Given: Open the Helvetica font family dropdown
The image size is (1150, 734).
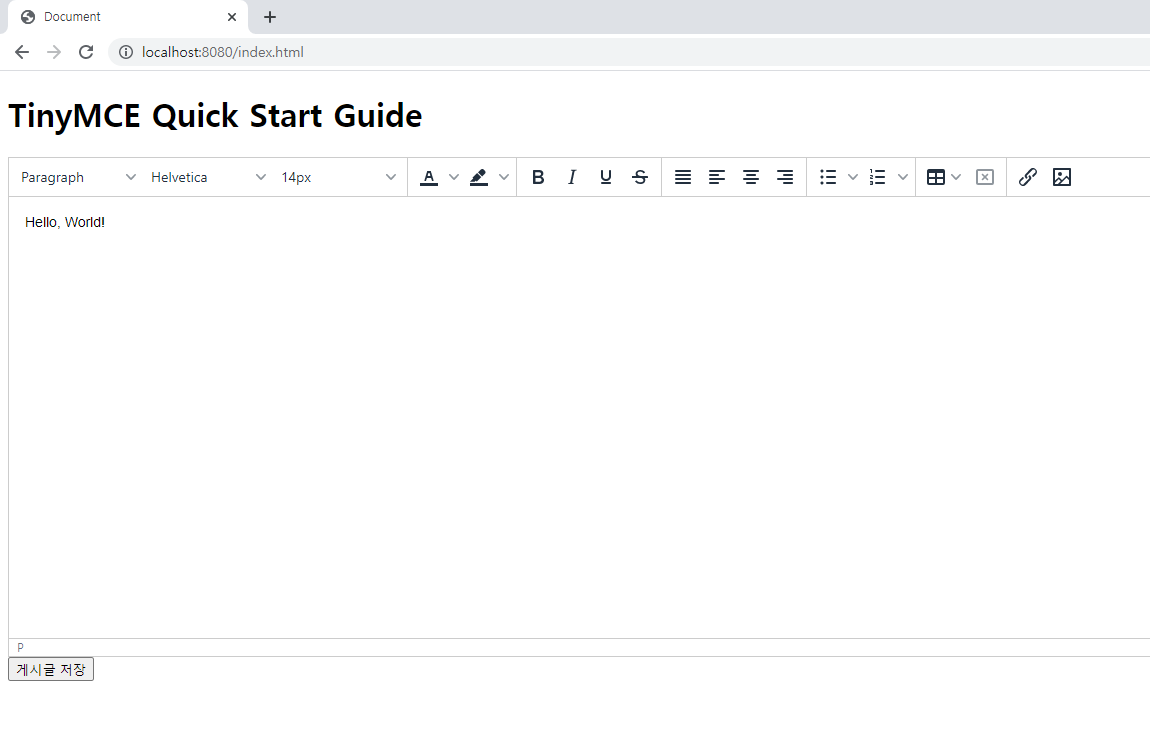Looking at the screenshot, I should pyautogui.click(x=208, y=177).
